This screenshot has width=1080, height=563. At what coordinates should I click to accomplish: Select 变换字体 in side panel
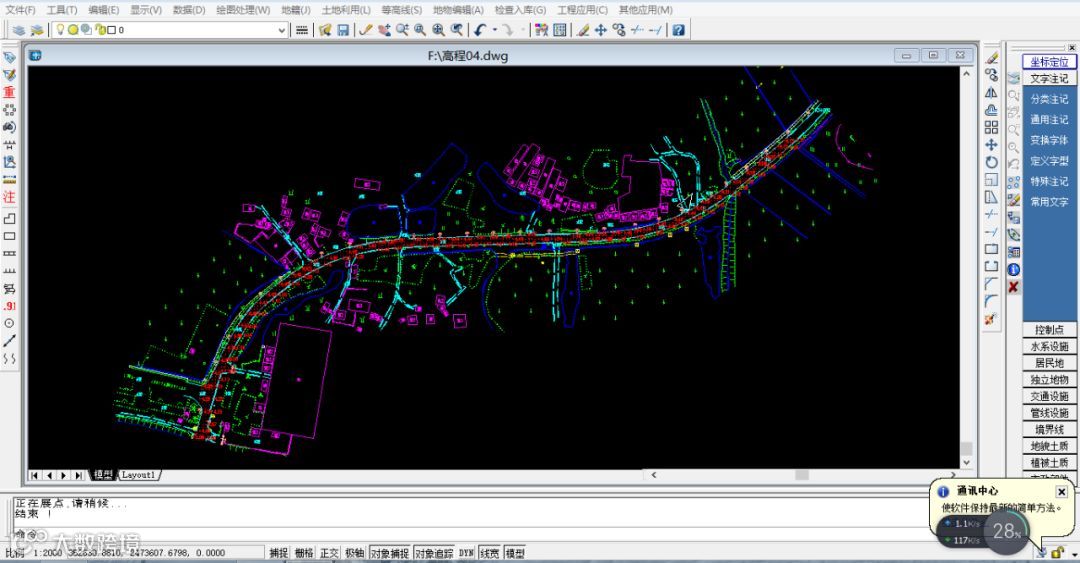point(1049,140)
